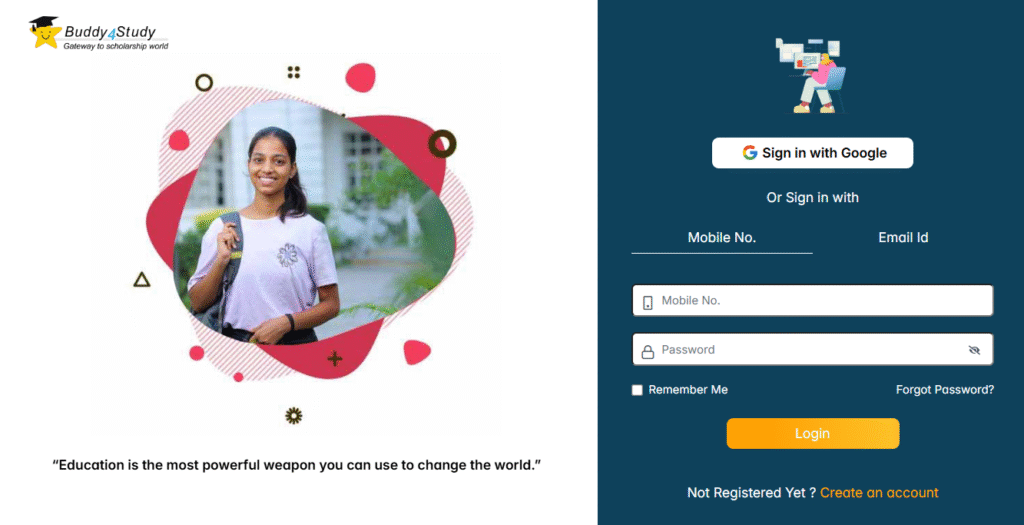
Task: Click the phone icon in Mobile No. field
Action: coord(648,302)
